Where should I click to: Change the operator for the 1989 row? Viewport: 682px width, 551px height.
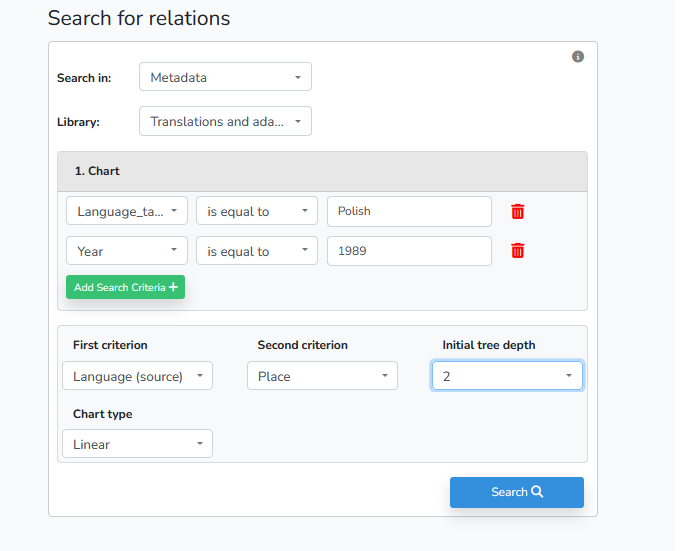coord(257,251)
